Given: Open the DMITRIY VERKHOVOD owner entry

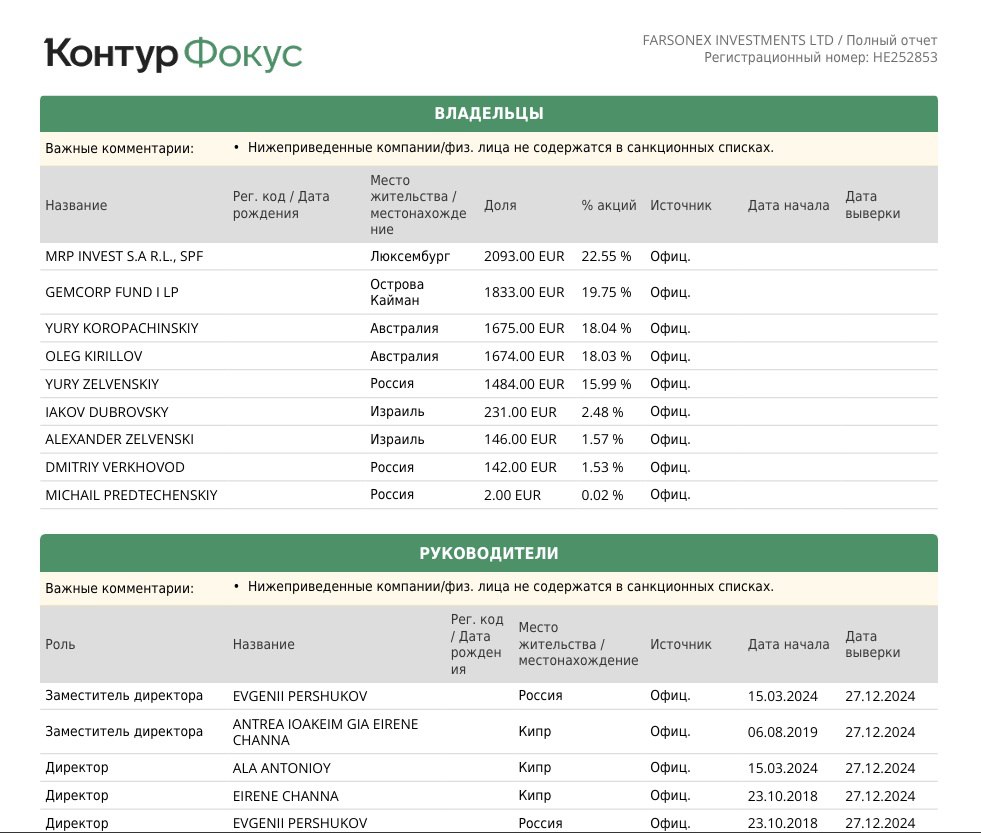Looking at the screenshot, I should pyautogui.click(x=115, y=467).
